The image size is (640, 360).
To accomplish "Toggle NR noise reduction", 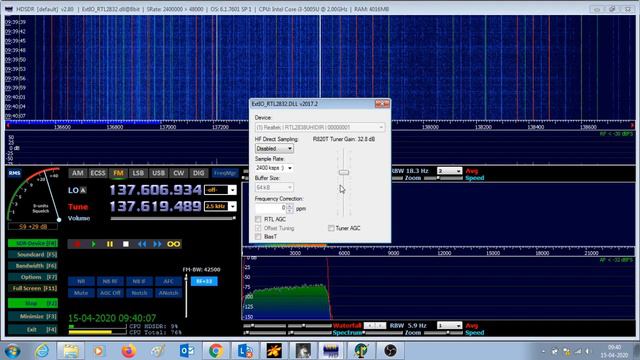I will [x=81, y=281].
